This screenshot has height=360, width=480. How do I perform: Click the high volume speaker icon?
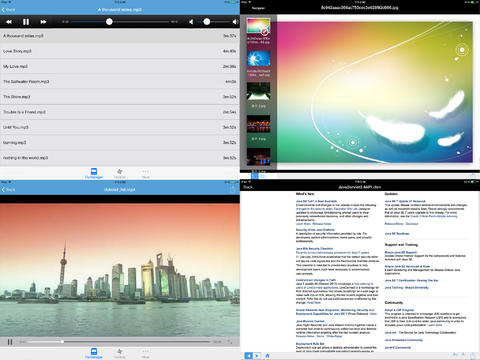[235, 22]
